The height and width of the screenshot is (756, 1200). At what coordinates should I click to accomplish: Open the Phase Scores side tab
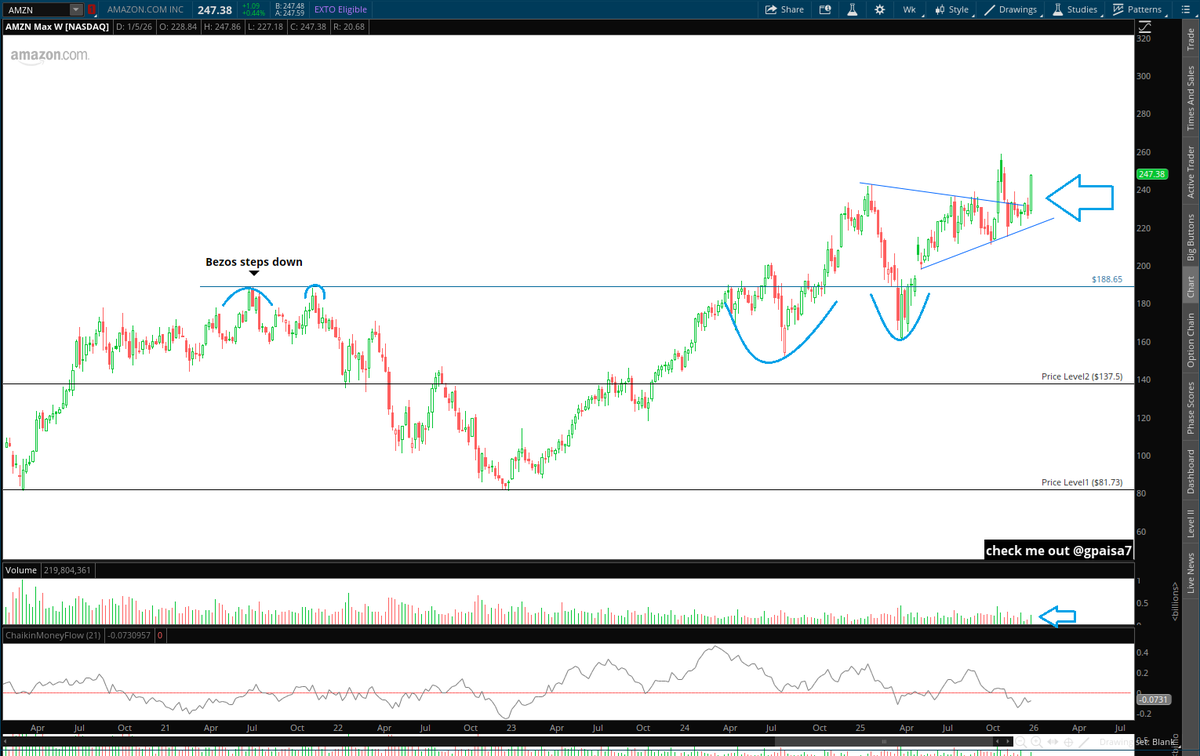1190,408
